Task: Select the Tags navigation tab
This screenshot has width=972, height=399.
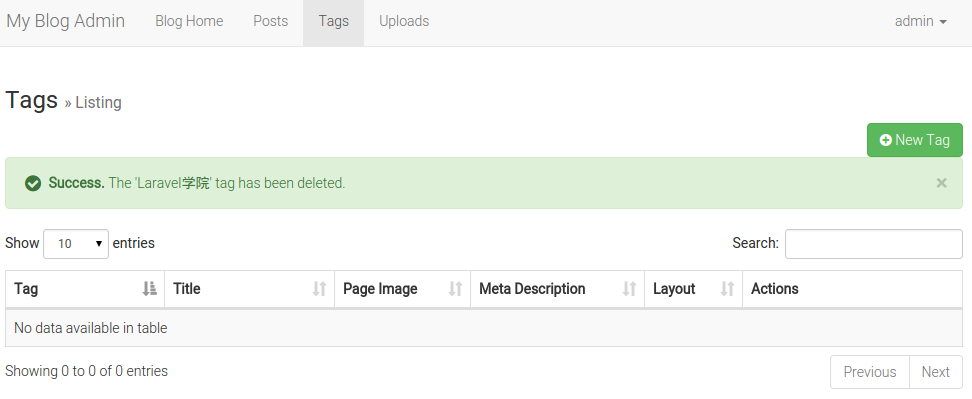Action: (x=334, y=21)
